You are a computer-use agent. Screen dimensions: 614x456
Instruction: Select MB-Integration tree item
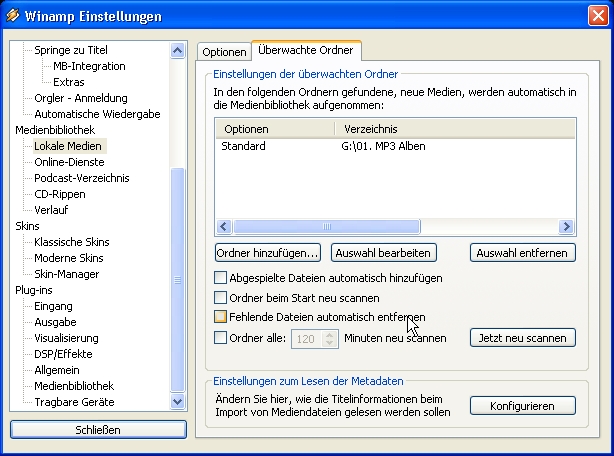point(89,66)
